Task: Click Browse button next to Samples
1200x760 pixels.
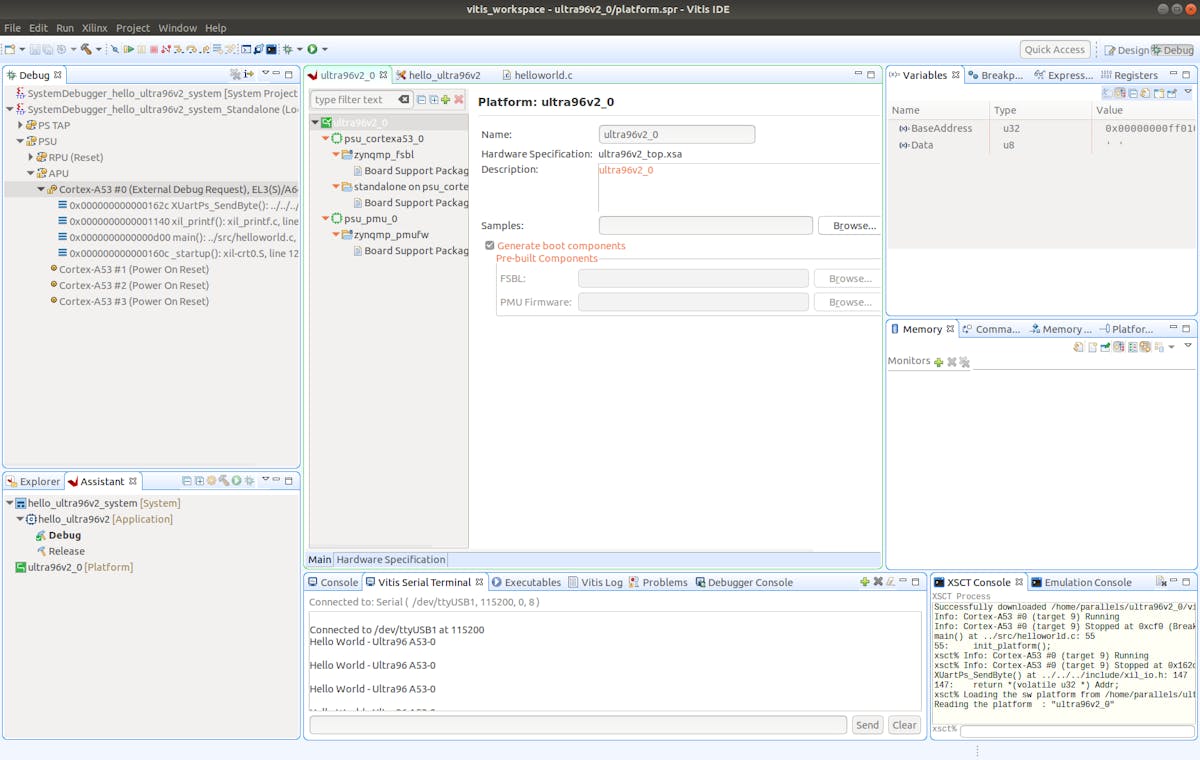Action: click(849, 226)
